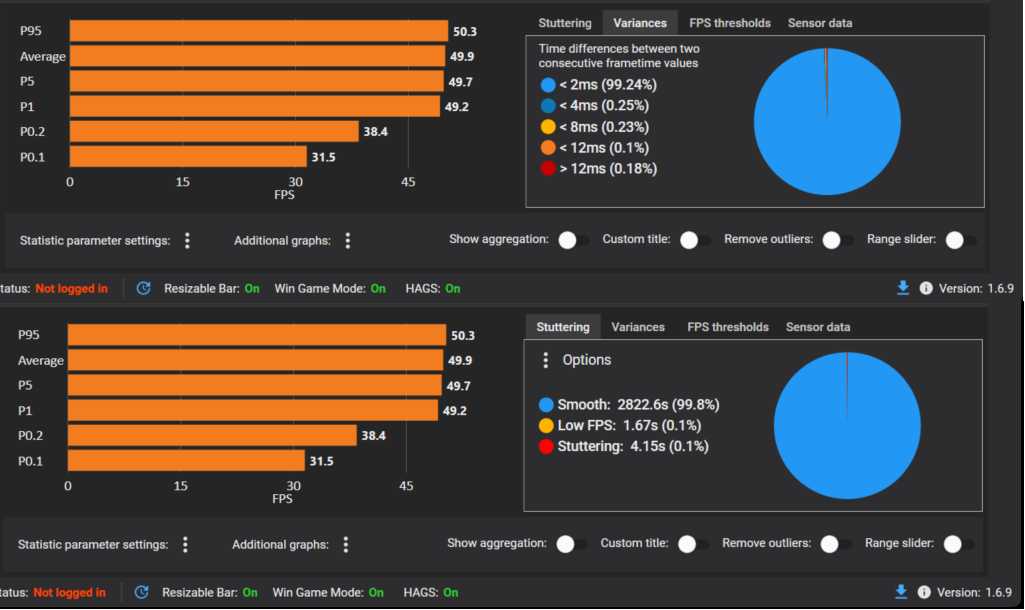Open FPS thresholds tab in Stuttering-view window
The image size is (1025, 610).
(728, 327)
